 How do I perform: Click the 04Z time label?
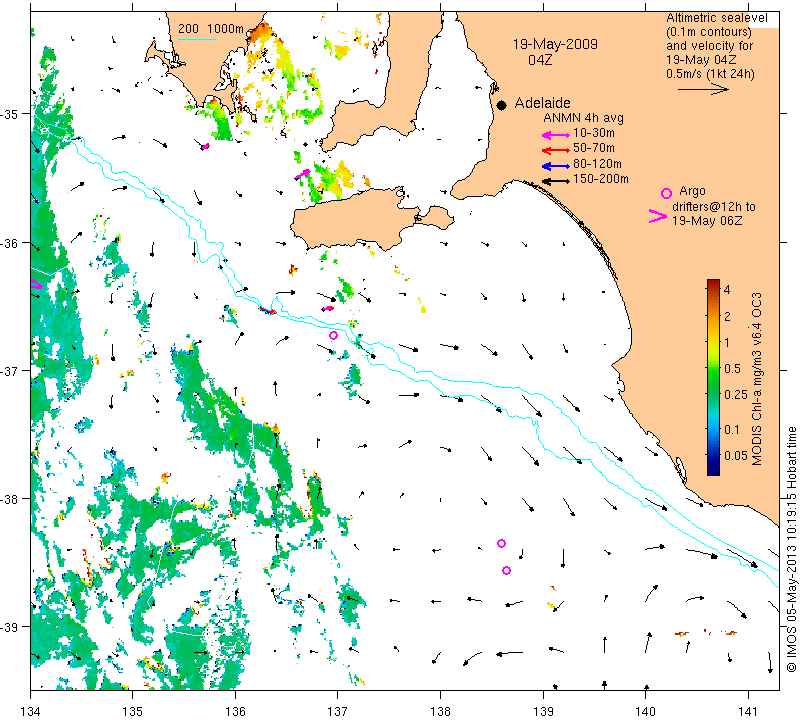(x=540, y=60)
